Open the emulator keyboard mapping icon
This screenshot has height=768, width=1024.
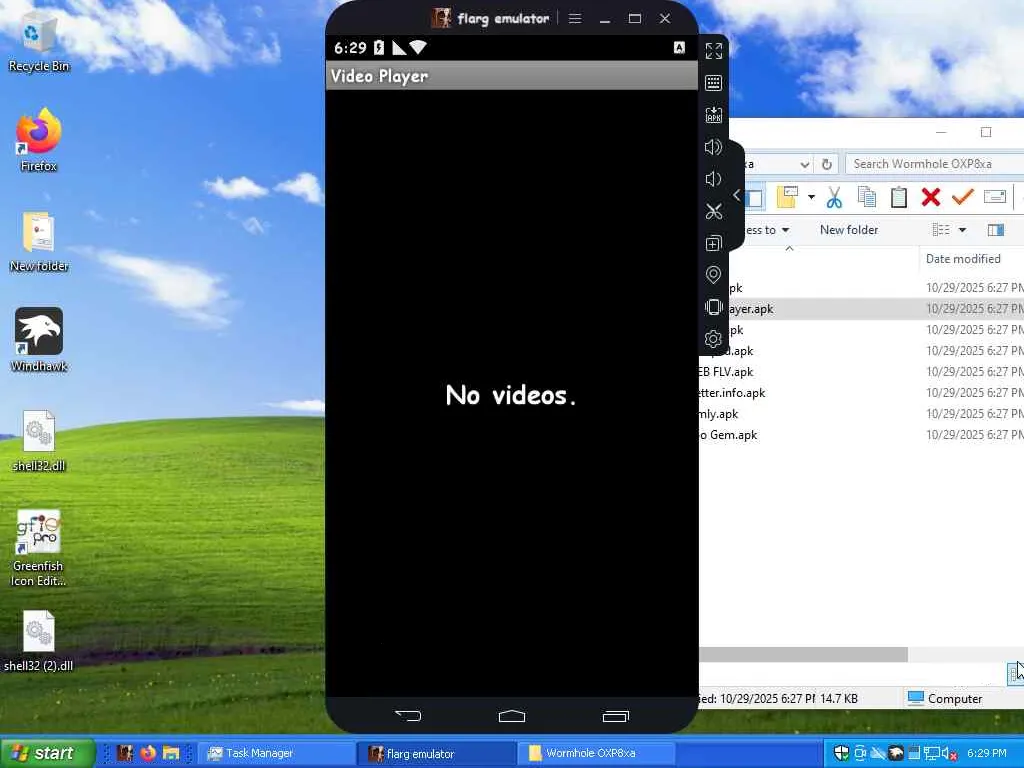pyautogui.click(x=713, y=83)
